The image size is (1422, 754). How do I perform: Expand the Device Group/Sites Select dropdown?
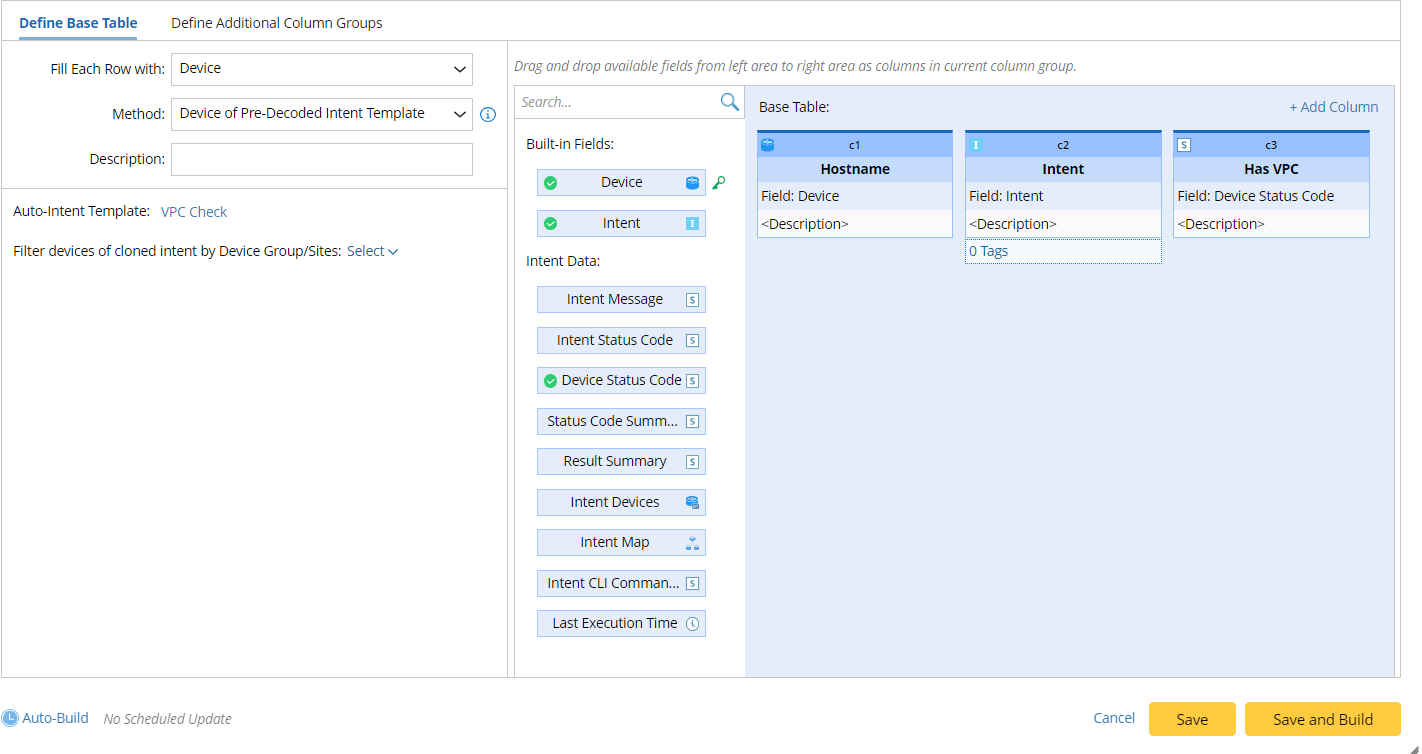[372, 251]
